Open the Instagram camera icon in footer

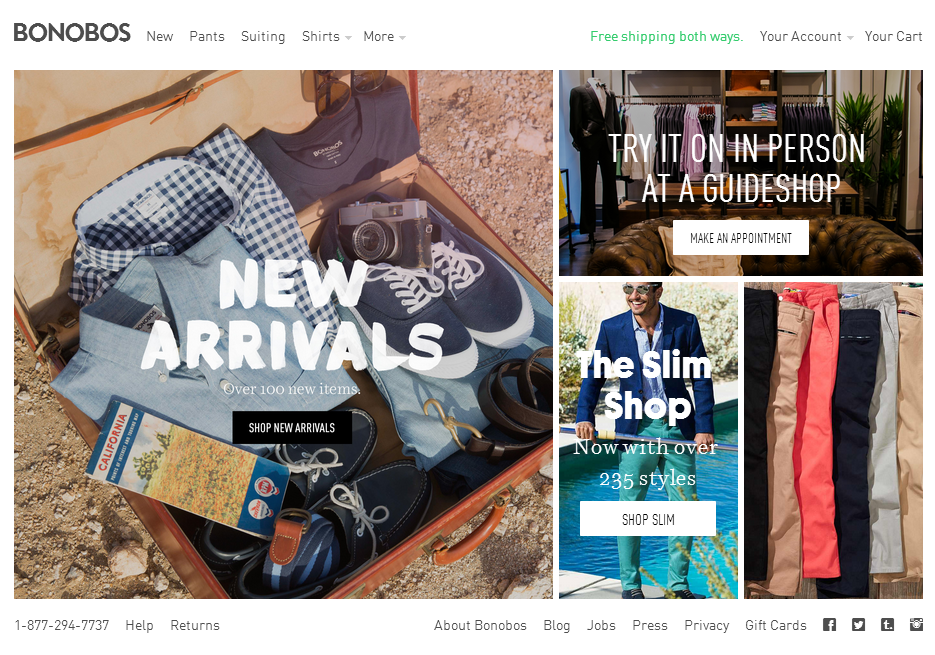pyautogui.click(x=917, y=625)
